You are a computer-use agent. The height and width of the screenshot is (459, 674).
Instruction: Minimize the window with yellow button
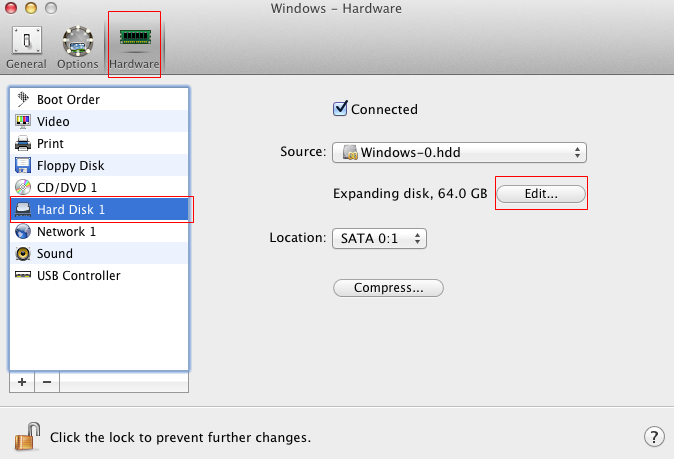coord(31,8)
